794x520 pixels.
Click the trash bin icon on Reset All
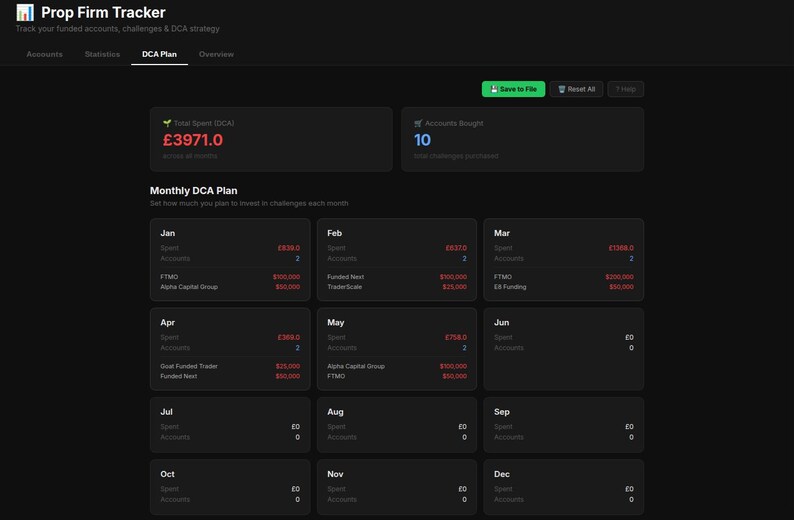click(x=562, y=89)
